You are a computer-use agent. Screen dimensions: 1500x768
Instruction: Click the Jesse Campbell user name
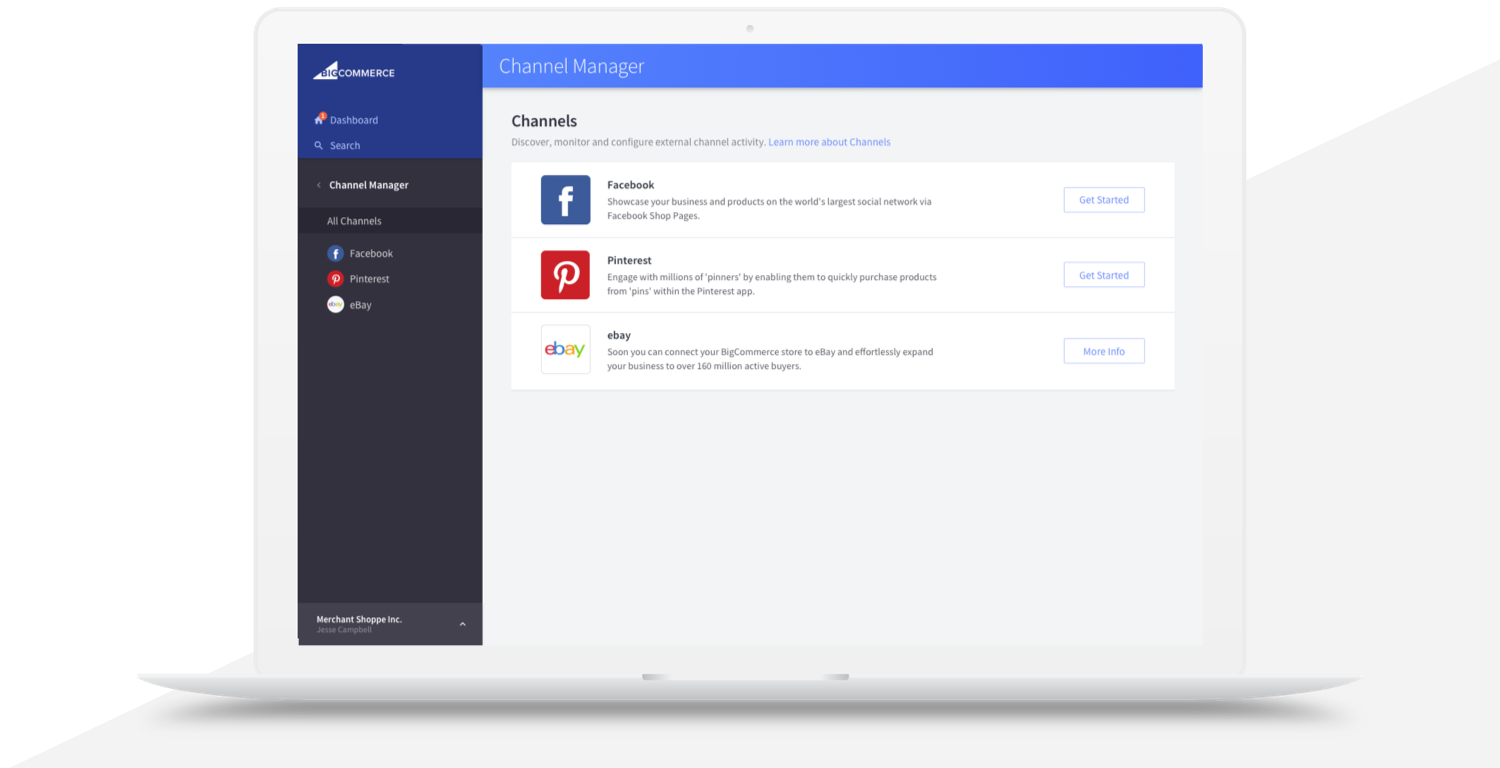tap(344, 630)
